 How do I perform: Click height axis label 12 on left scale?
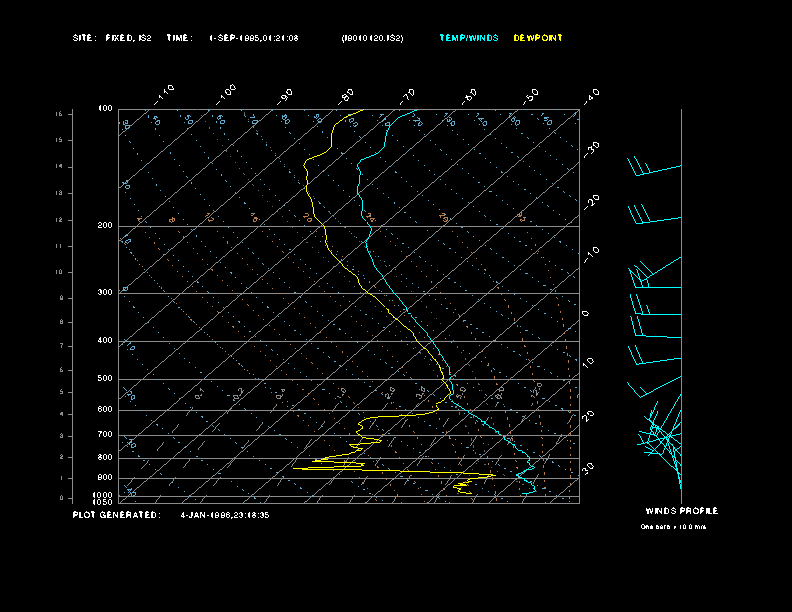[x=59, y=220]
